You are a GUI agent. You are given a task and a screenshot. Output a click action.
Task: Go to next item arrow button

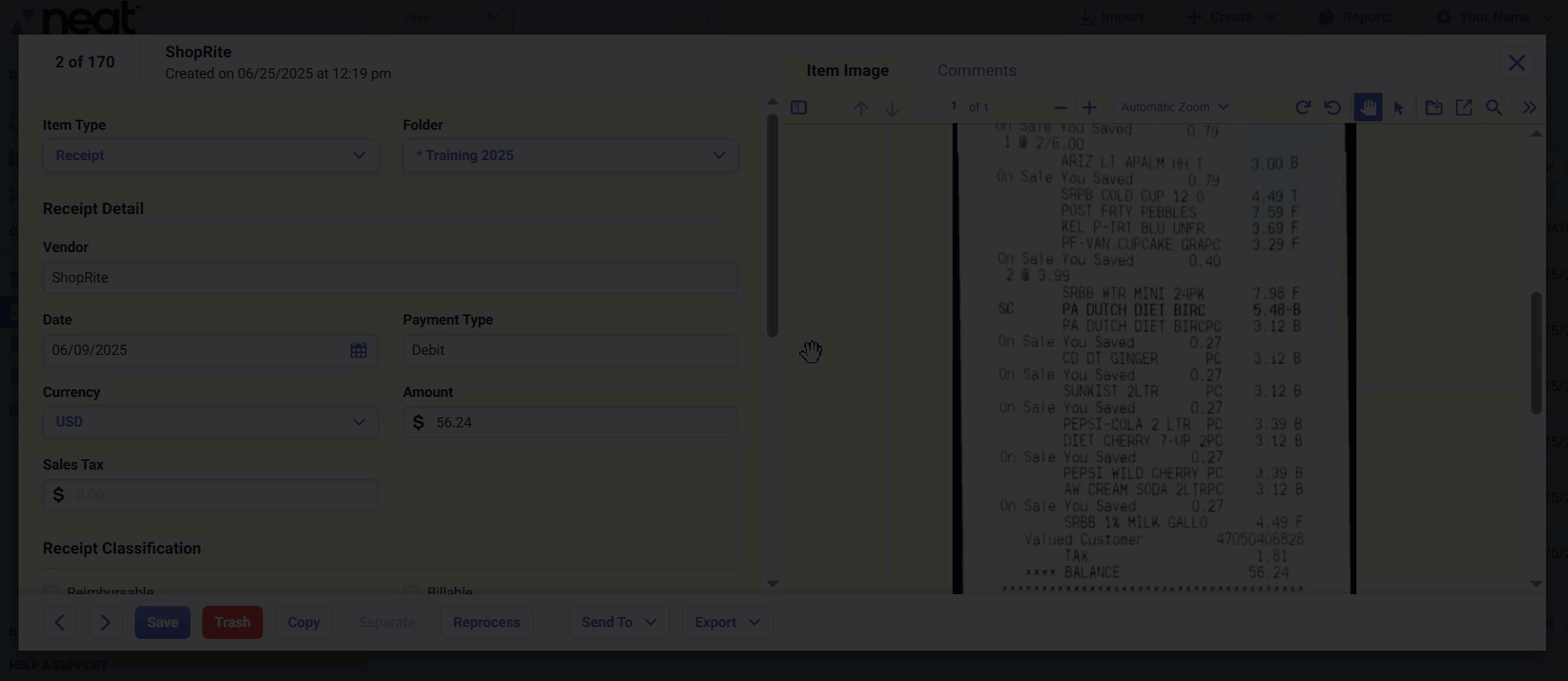tap(106, 622)
